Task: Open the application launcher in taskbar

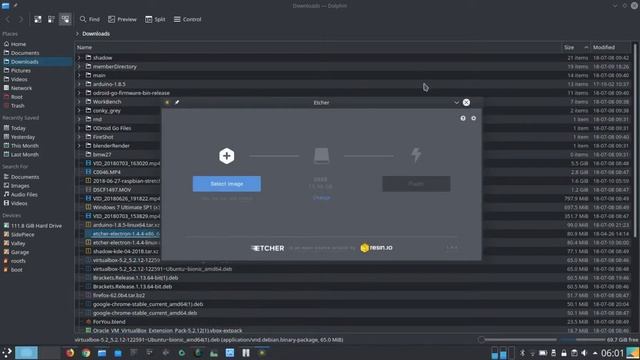Action: (7, 353)
